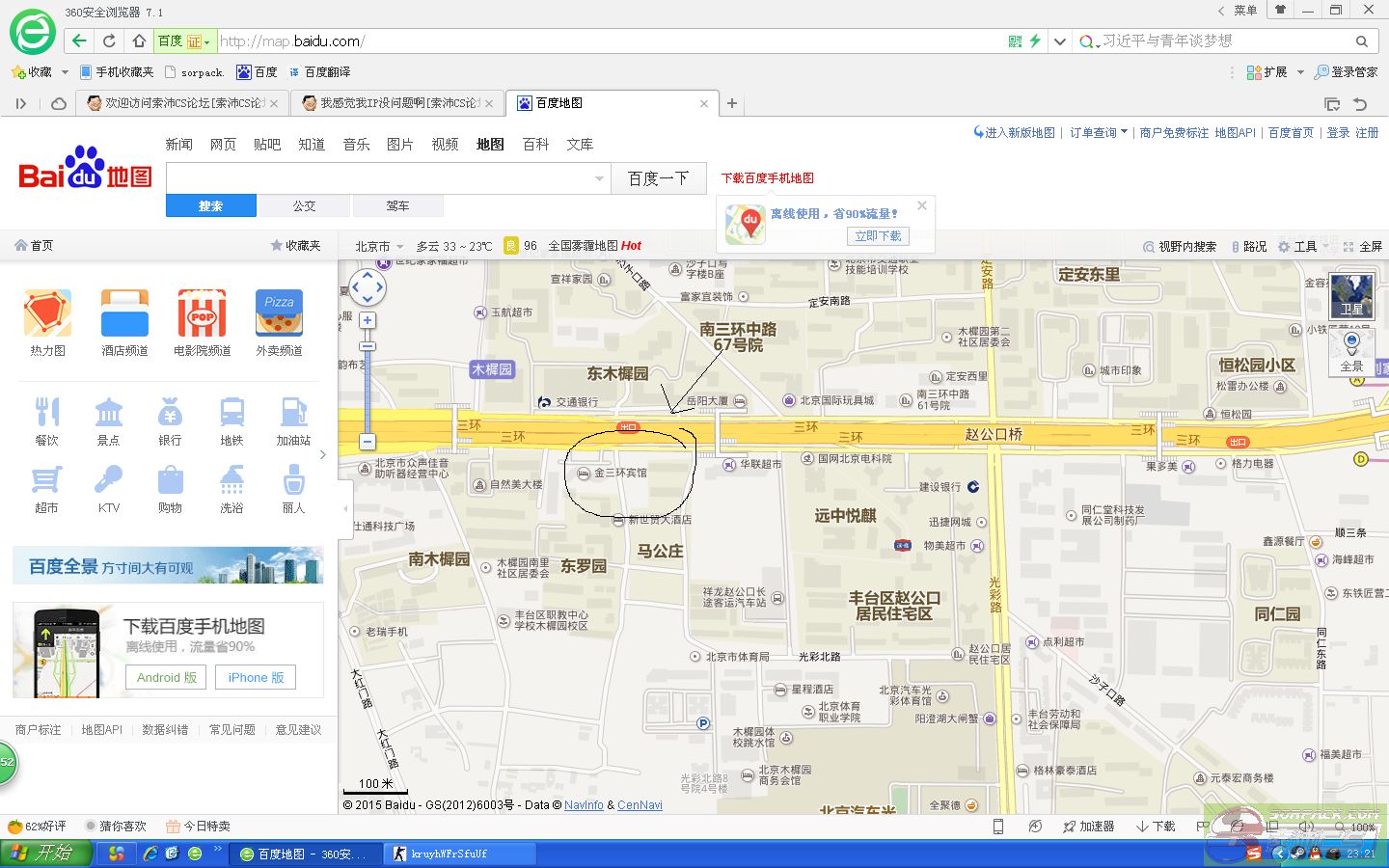Screen dimensions: 1389x868
Task: Open the Windows 开始 start button
Action: click(46, 854)
